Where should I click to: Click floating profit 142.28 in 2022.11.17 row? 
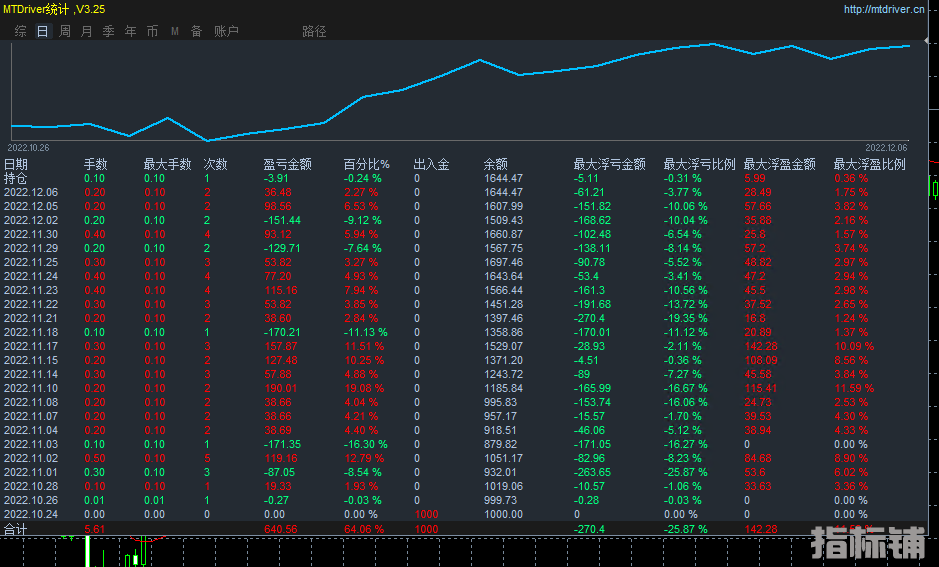(x=761, y=347)
